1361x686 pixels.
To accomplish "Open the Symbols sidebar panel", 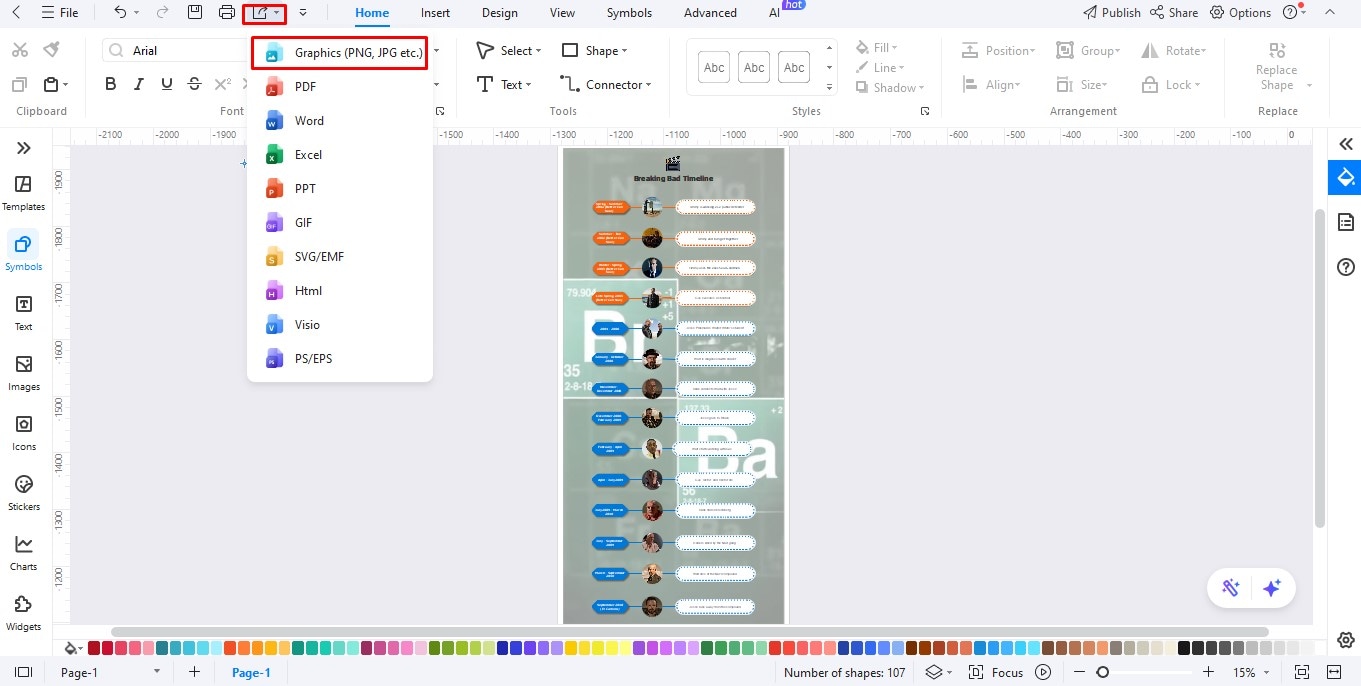I will tap(24, 253).
